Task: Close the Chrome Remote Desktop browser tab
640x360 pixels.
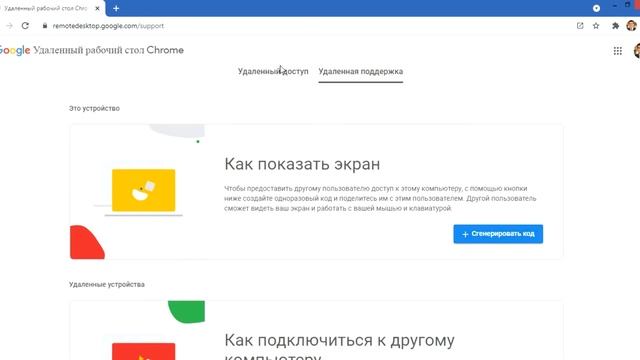Action: [97, 8]
